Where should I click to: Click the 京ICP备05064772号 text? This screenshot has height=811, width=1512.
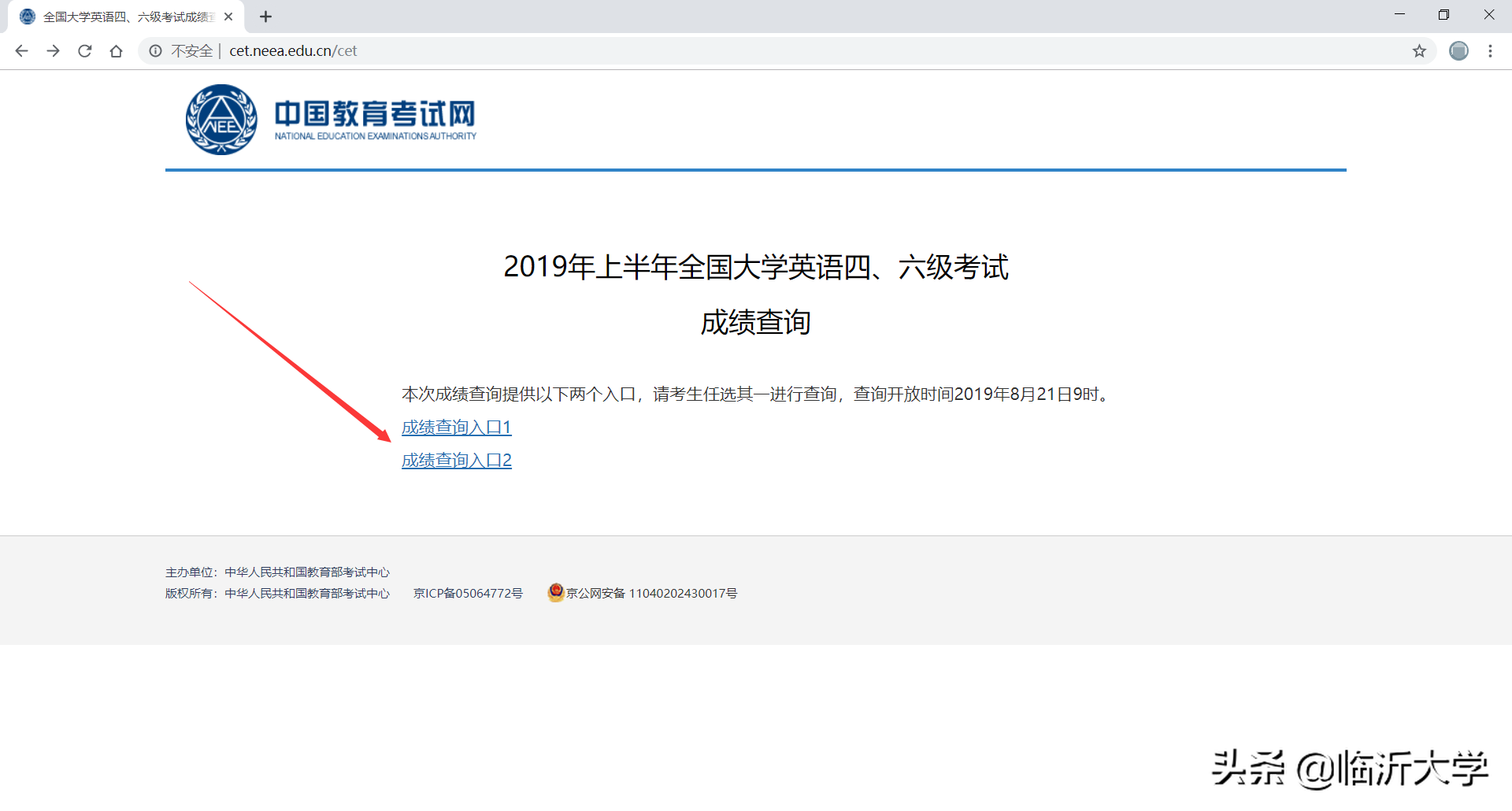(x=468, y=593)
